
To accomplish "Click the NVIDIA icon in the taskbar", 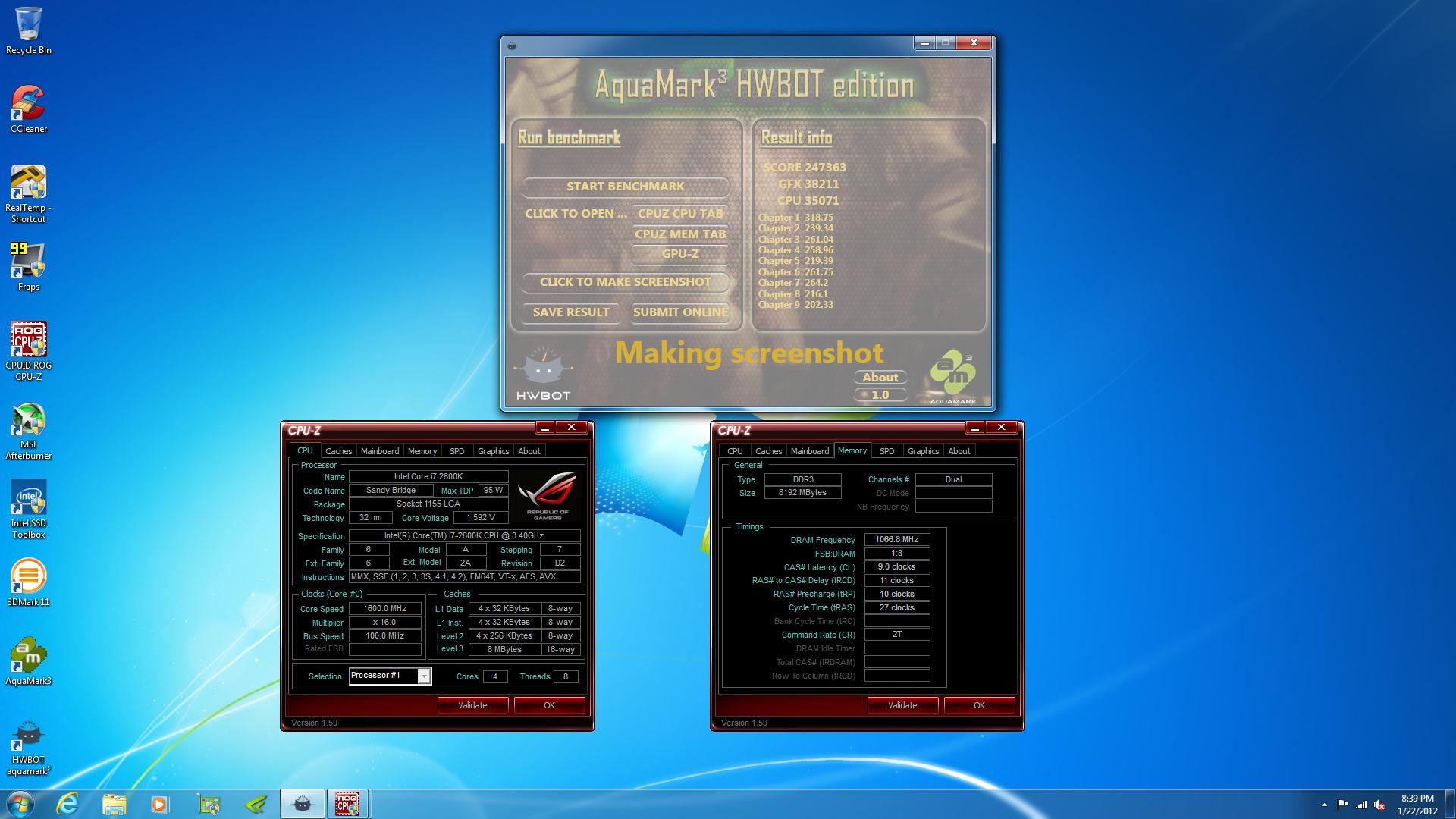I will (x=256, y=804).
